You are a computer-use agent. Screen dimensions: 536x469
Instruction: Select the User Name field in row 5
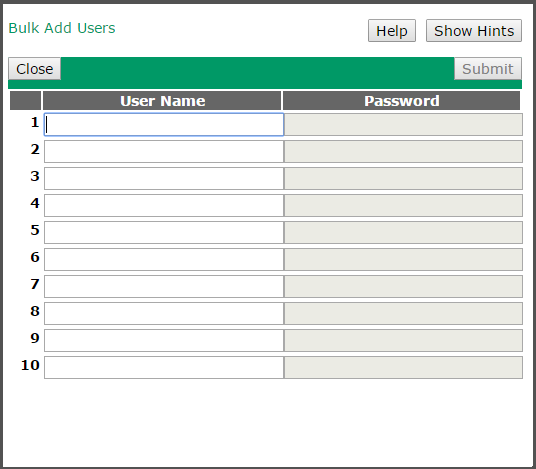164,232
